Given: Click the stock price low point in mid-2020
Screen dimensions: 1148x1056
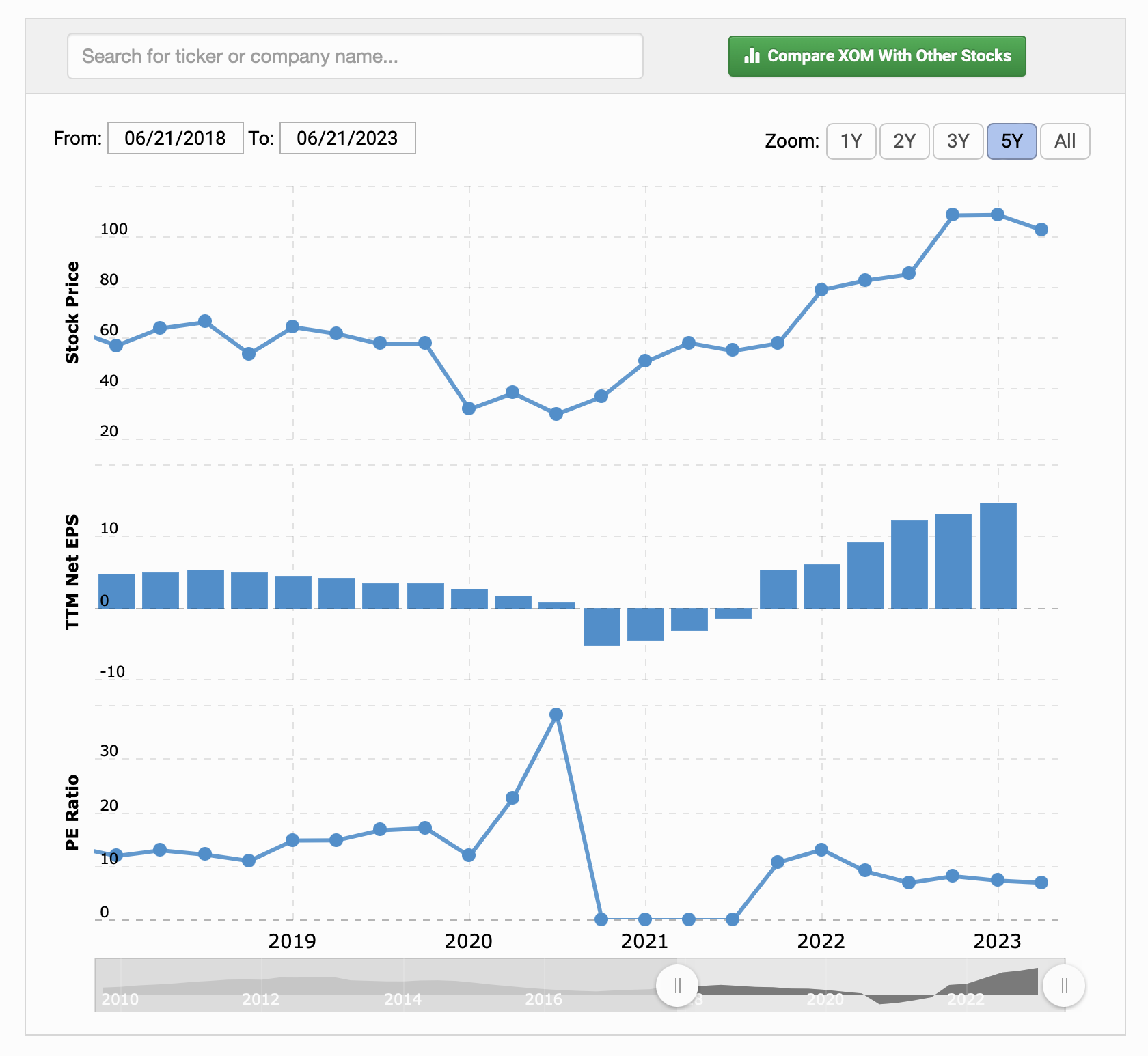Looking at the screenshot, I should pyautogui.click(x=556, y=414).
